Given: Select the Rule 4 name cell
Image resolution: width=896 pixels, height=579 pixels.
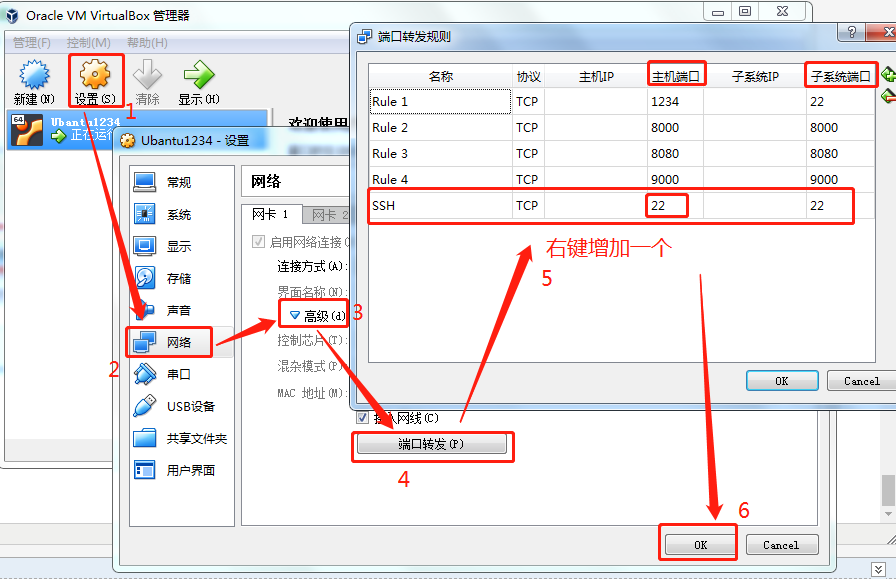Looking at the screenshot, I should click(441, 179).
